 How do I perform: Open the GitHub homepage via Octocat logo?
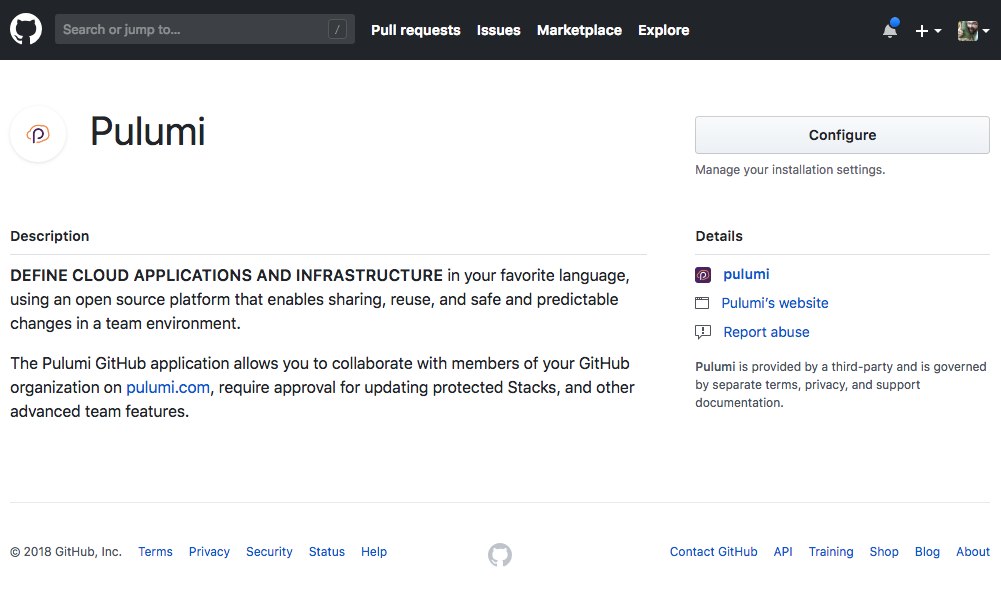point(26,29)
